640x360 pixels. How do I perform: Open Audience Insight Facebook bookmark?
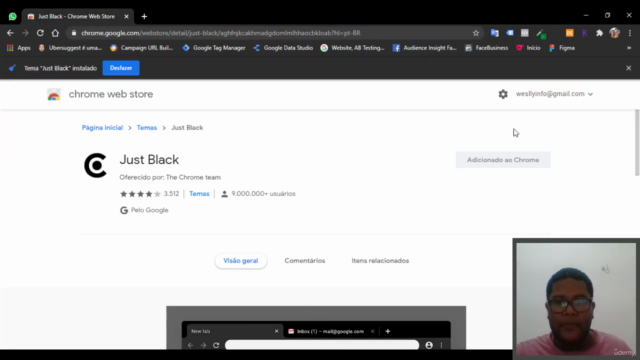424,48
